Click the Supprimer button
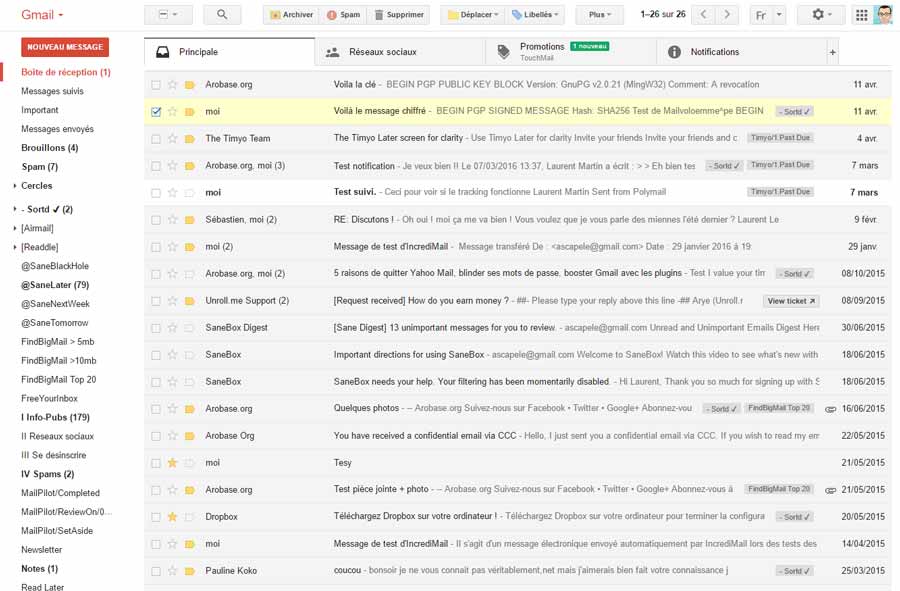Viewport: 900px width, 591px height. 399,15
